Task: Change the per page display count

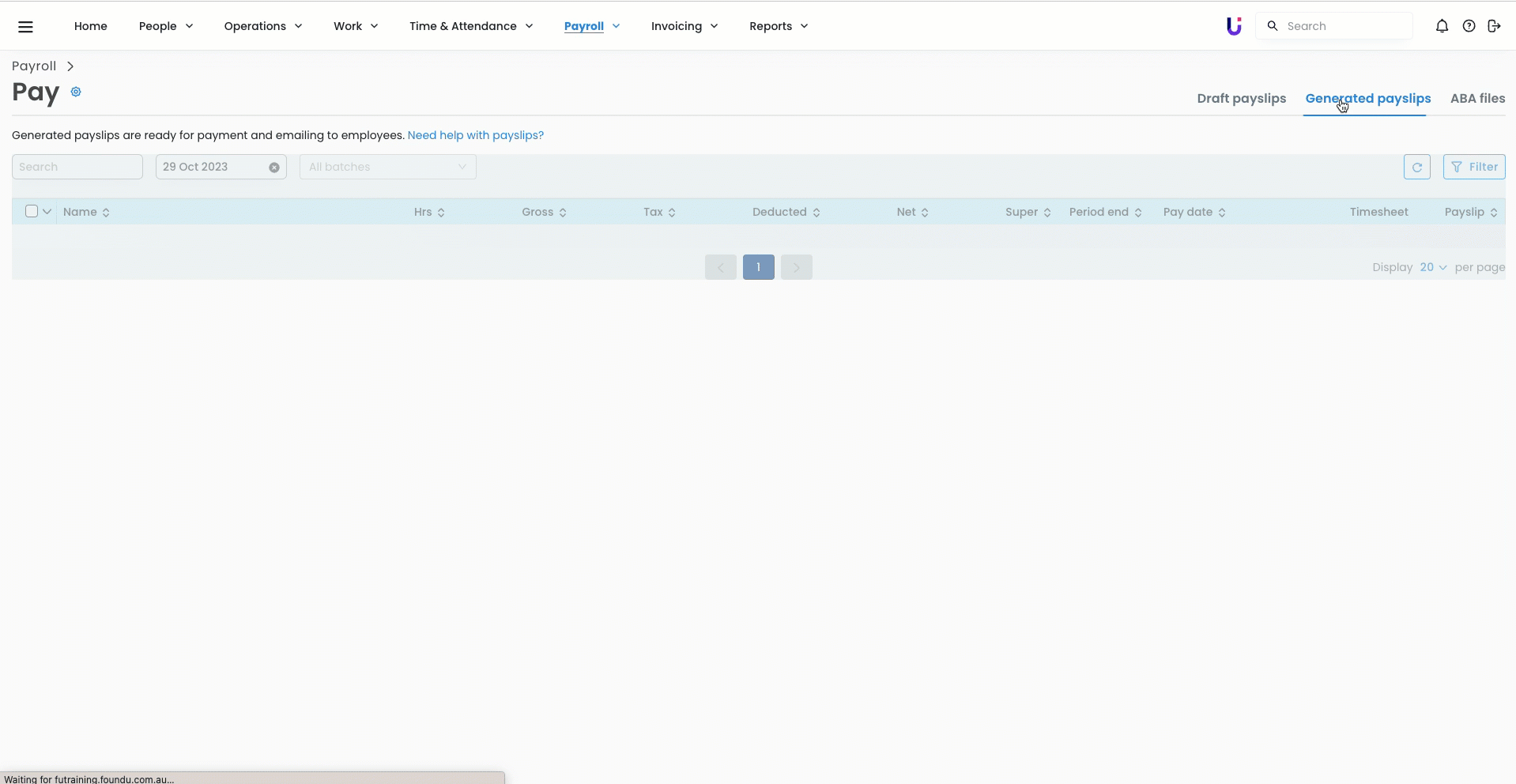Action: (x=1432, y=267)
